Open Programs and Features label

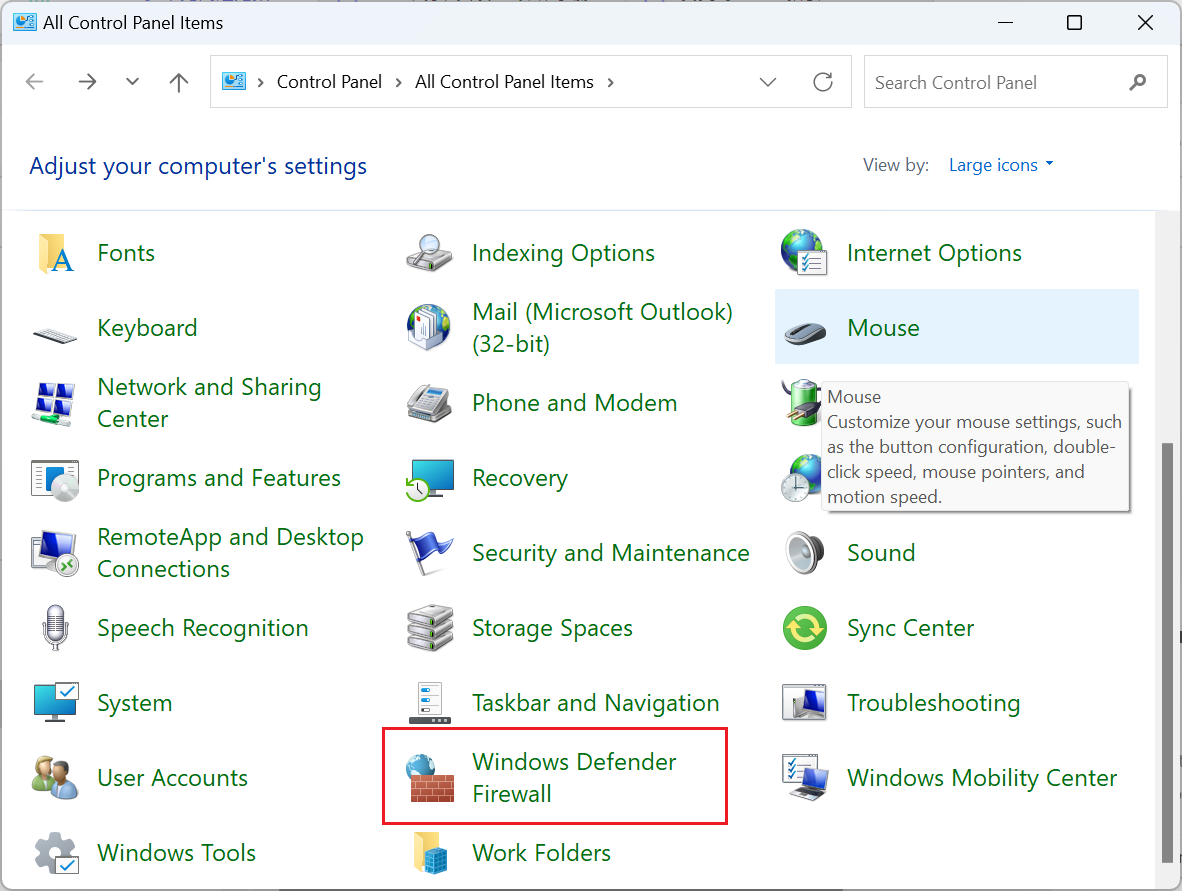(219, 478)
